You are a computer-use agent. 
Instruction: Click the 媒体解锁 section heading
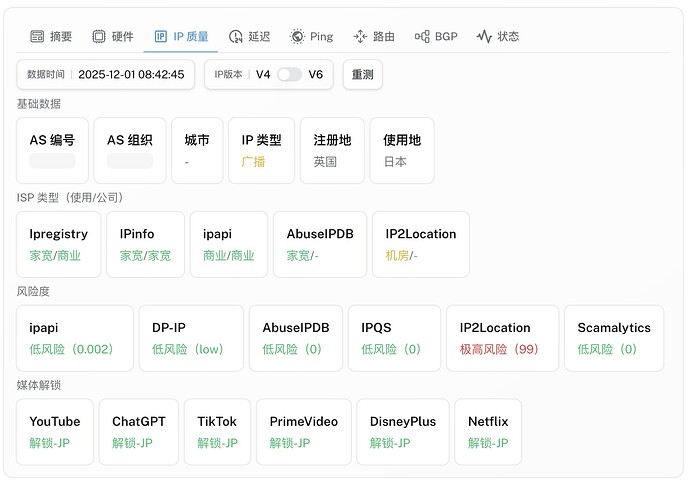(x=39, y=385)
